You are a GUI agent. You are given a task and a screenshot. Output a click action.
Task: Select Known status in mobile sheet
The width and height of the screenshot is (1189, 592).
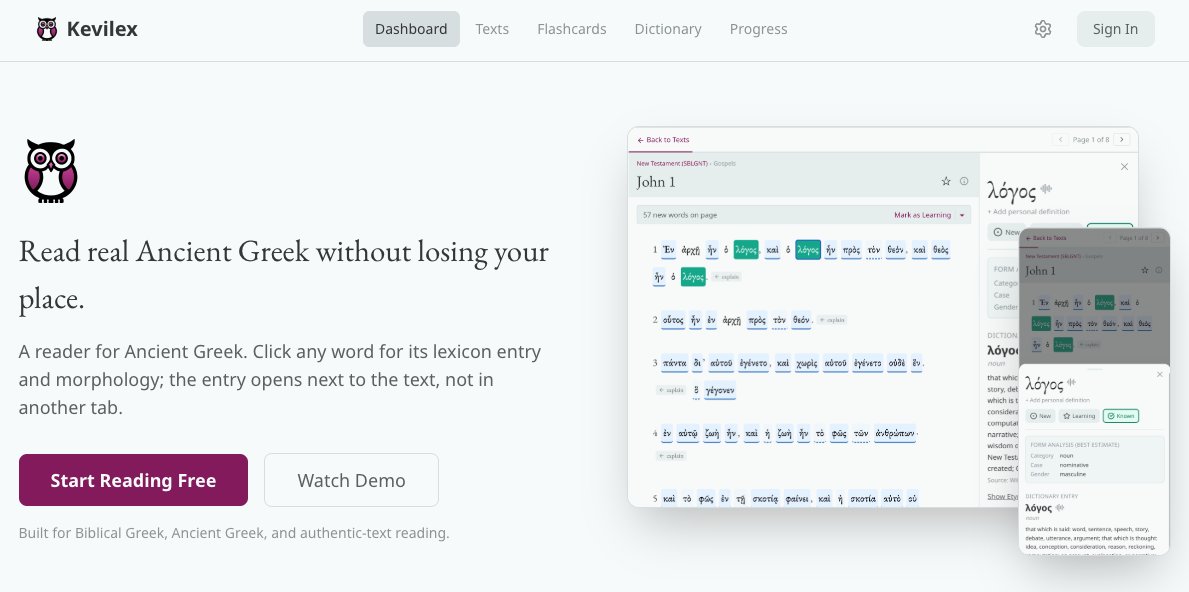pos(1121,416)
